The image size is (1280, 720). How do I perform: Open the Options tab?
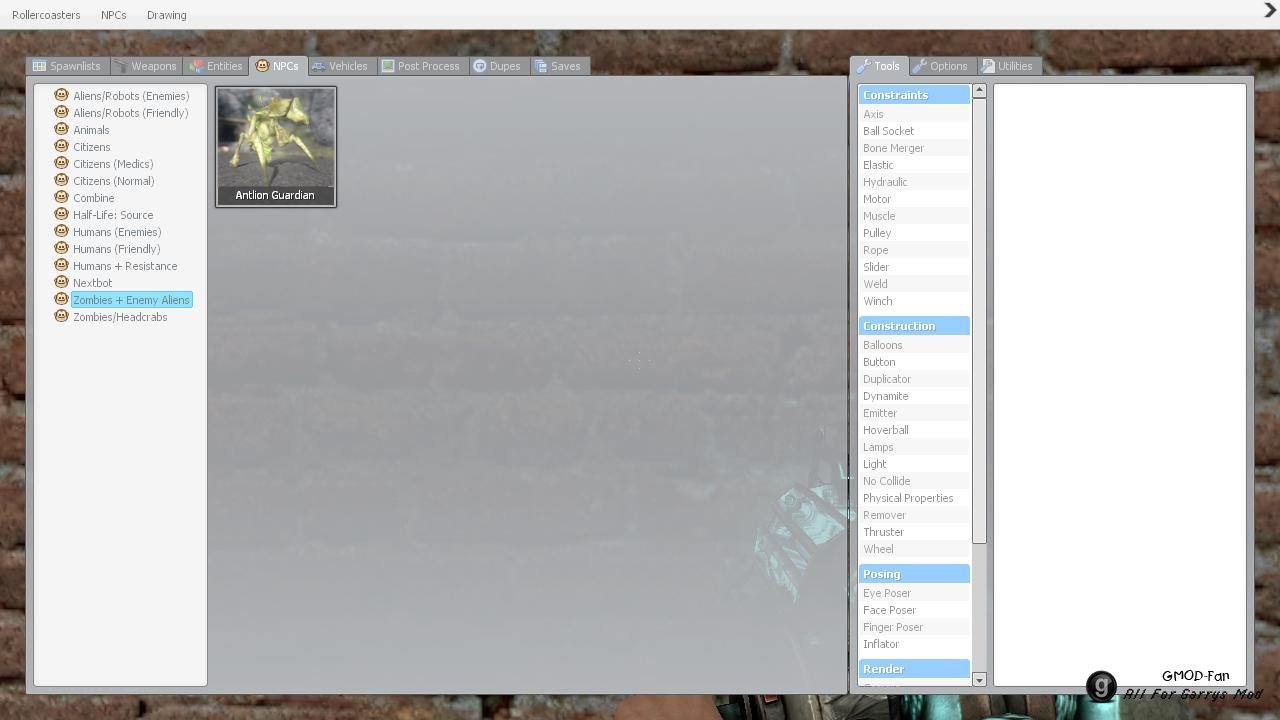[x=941, y=66]
